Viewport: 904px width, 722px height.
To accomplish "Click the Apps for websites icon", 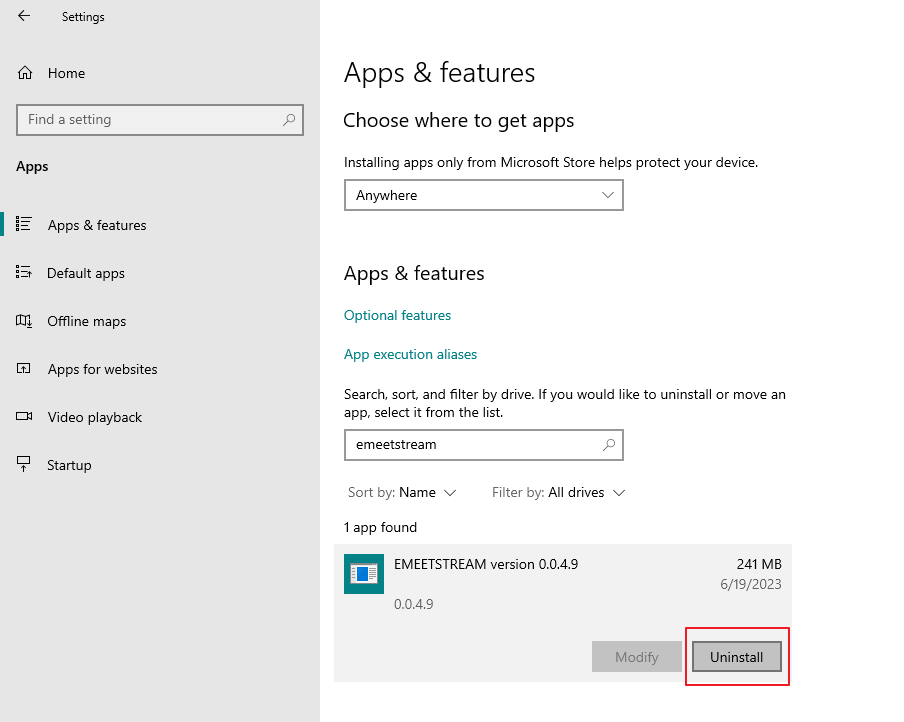I will 25,369.
